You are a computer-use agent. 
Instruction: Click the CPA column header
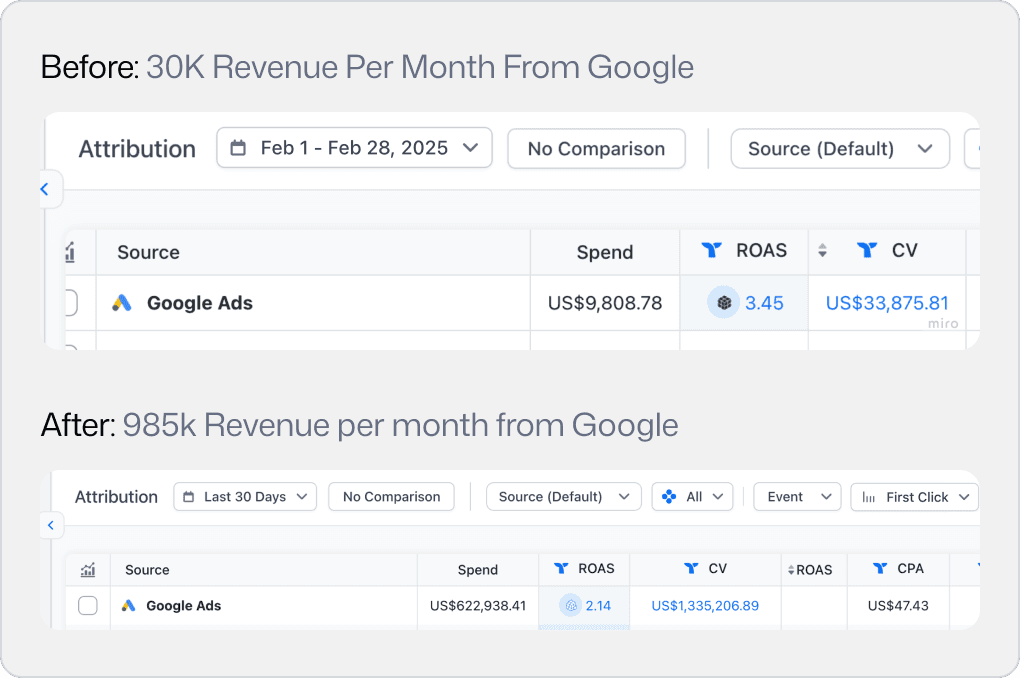[910, 569]
